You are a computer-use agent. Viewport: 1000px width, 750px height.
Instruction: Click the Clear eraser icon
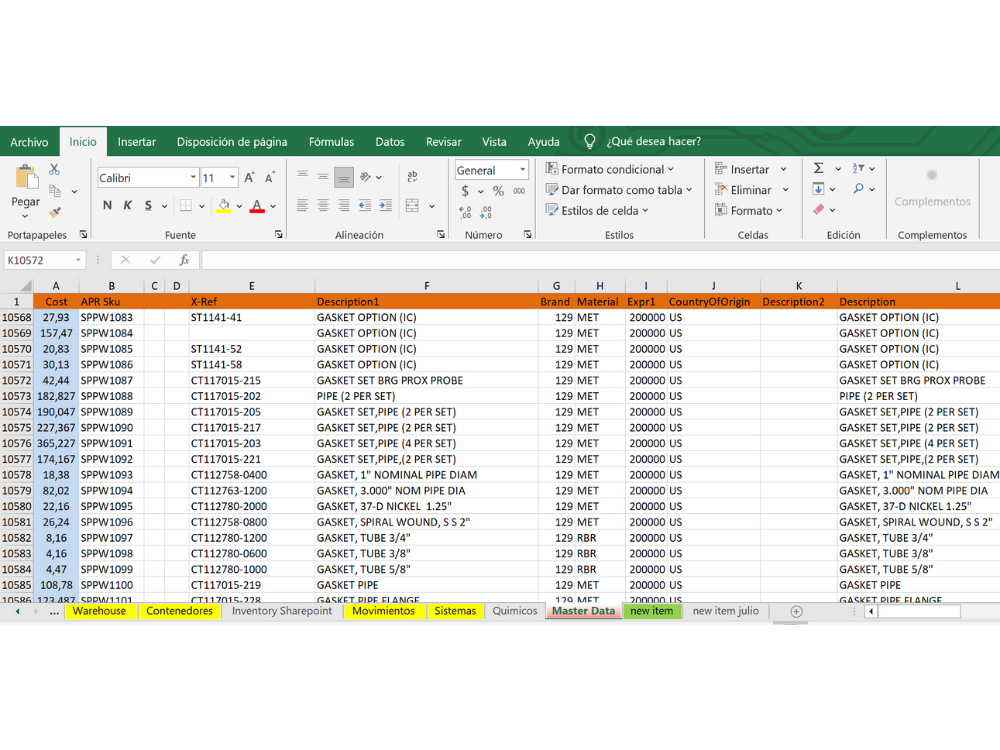tap(819, 209)
